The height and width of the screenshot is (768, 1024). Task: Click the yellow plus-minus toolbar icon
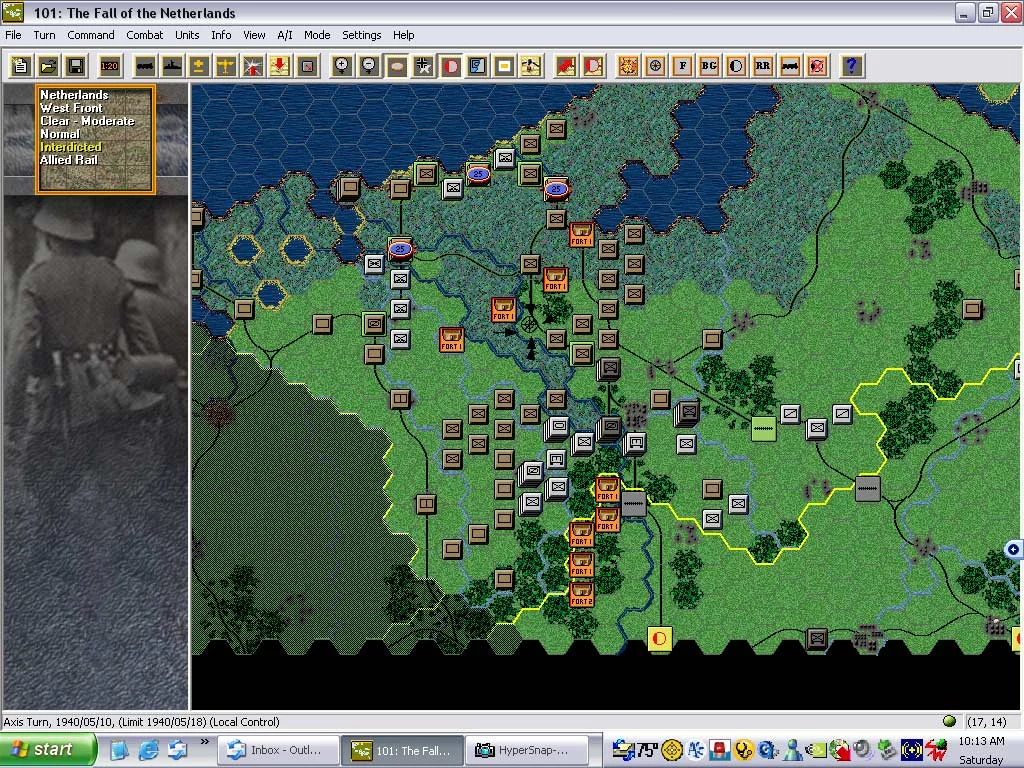pyautogui.click(x=199, y=65)
